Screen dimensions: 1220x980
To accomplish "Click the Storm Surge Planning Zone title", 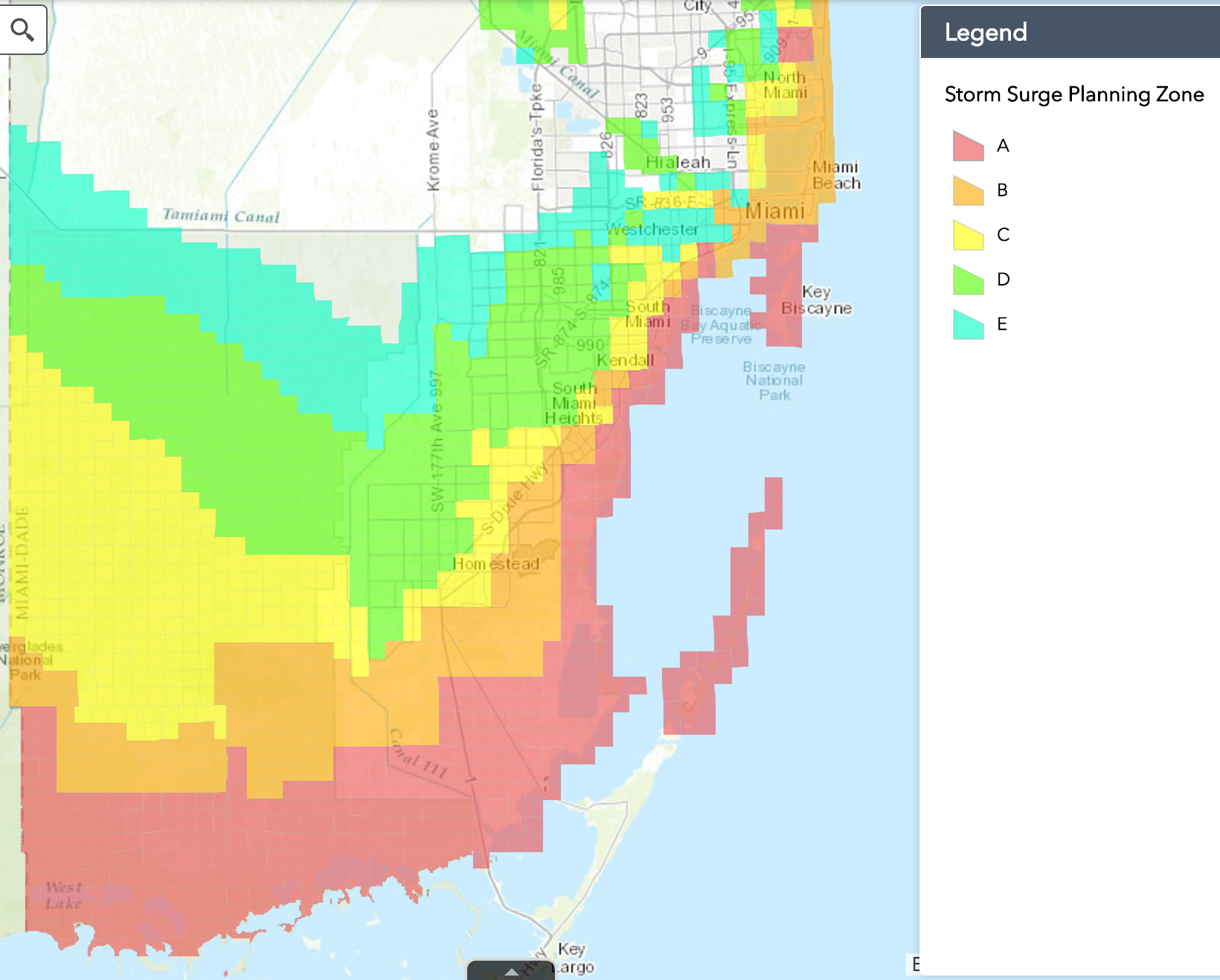I will coord(1073,94).
